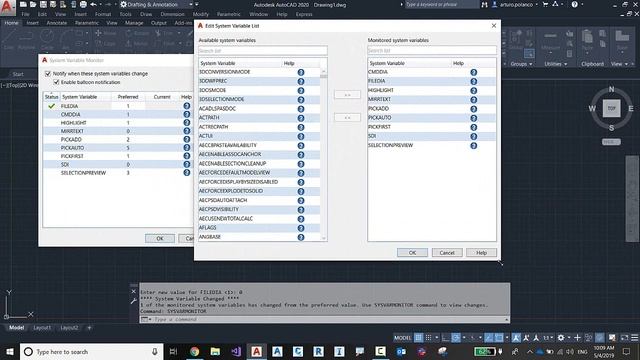
Task: Open help icon for ANGBASE row
Action: (x=301, y=237)
